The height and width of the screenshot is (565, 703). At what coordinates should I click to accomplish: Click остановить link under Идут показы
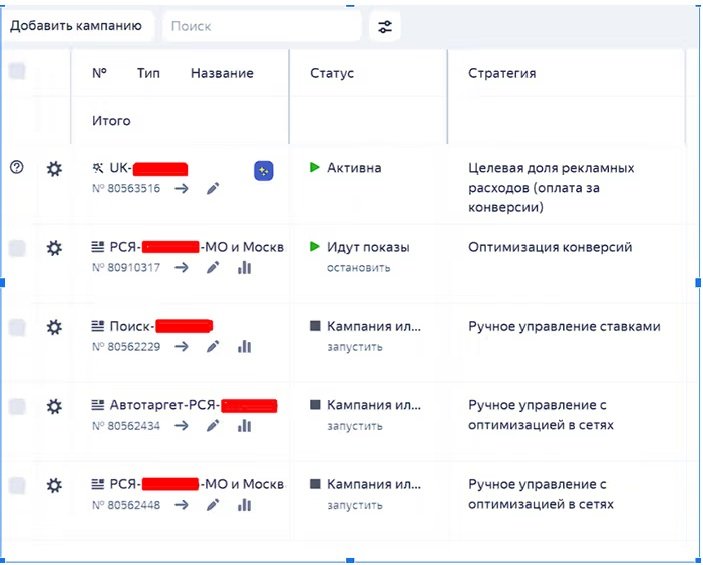pyautogui.click(x=359, y=268)
